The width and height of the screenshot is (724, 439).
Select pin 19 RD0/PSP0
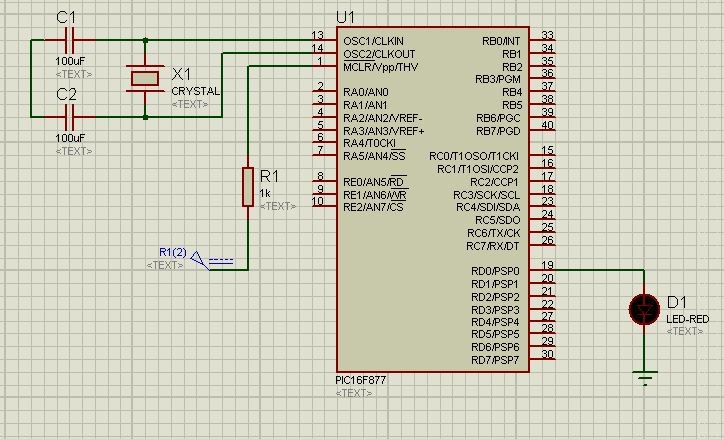(x=543, y=270)
